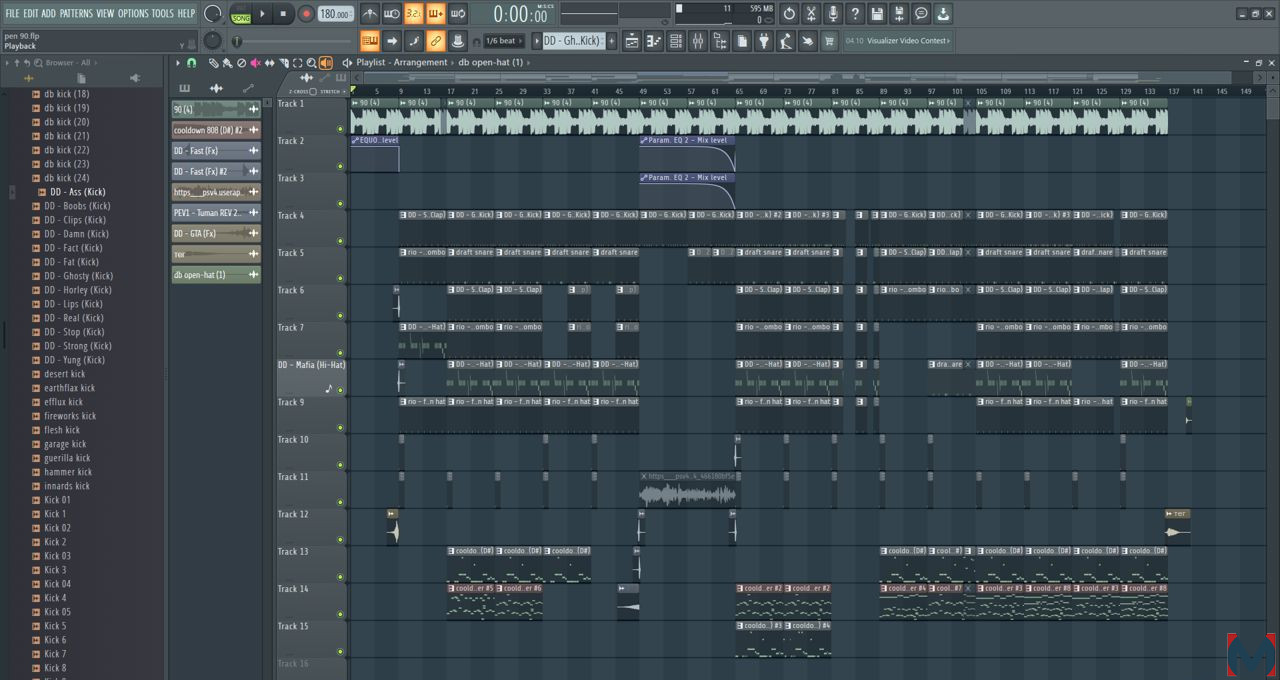This screenshot has width=1280, height=680.
Task: Click the Track 9 header label
Action: pyautogui.click(x=291, y=402)
